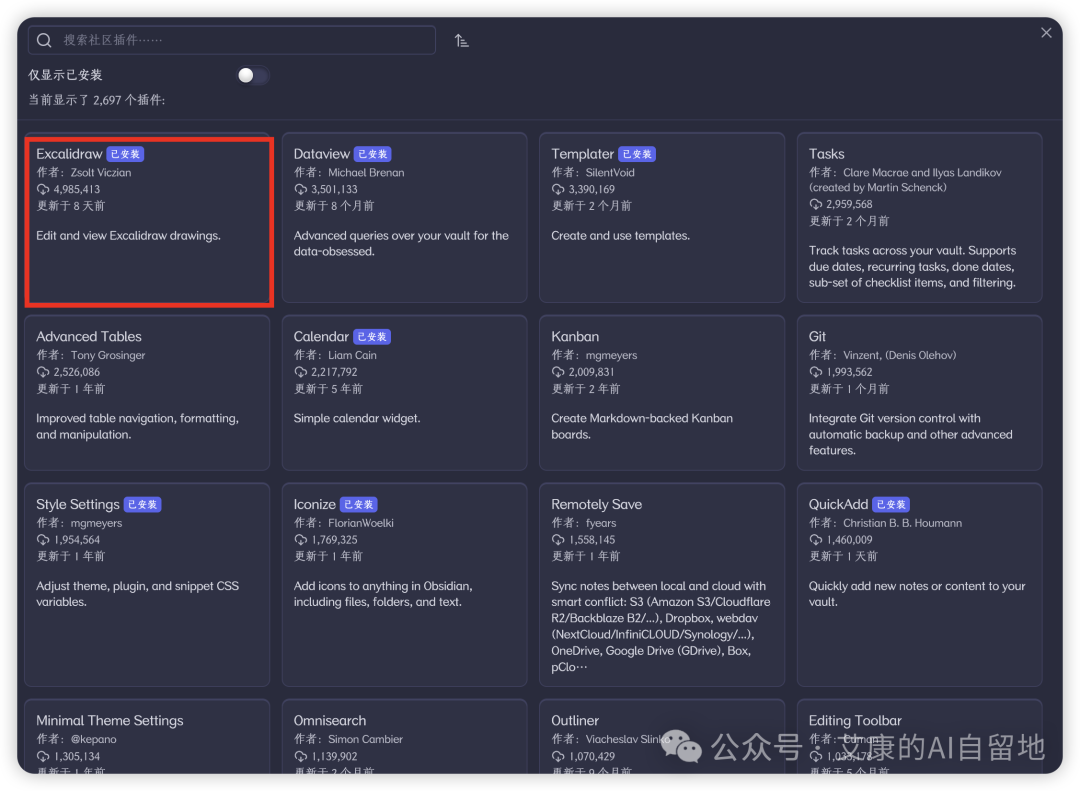Click author name Tony Grosinger

click(107, 355)
